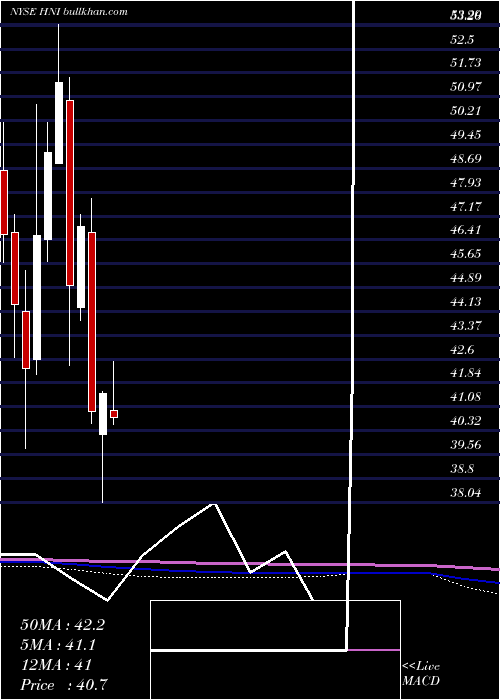Select the 41.08 price axis label
The image size is (500, 700).
(x=466, y=397)
